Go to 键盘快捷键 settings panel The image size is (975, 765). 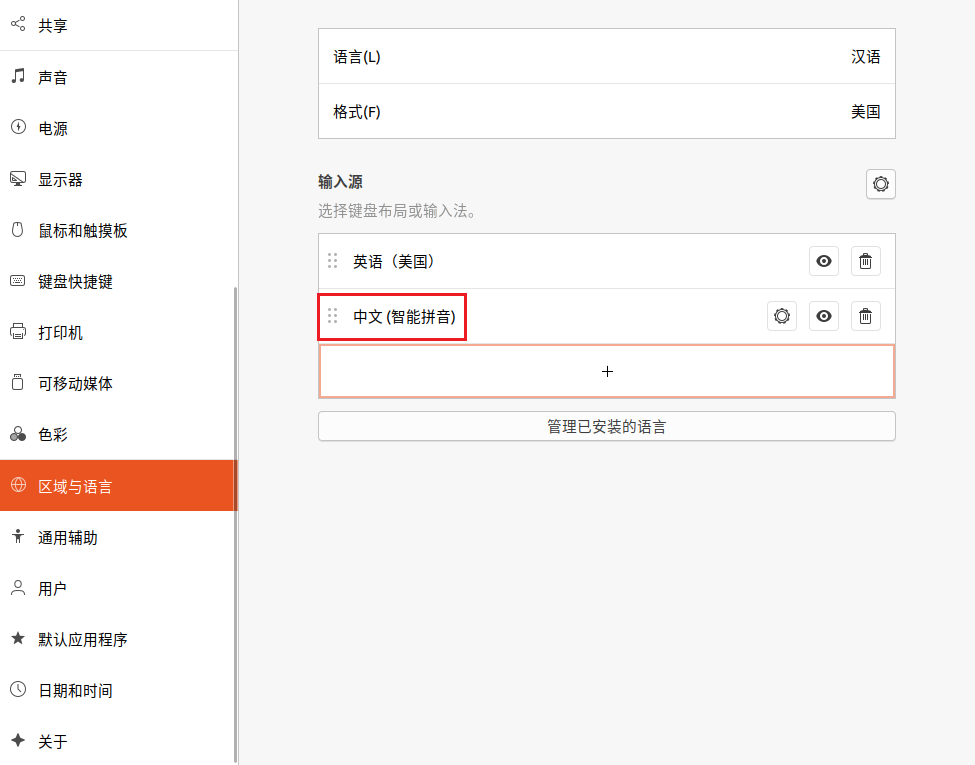point(75,282)
